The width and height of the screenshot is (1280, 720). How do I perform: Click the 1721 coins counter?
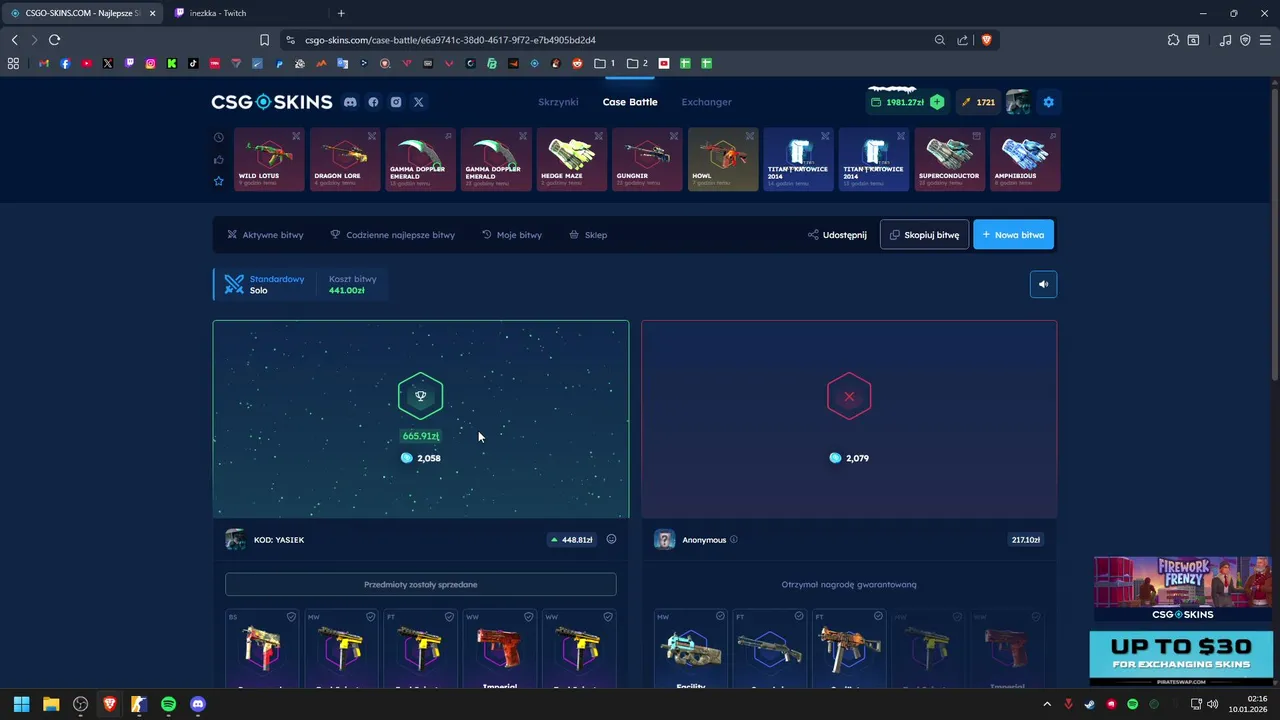[x=978, y=102]
